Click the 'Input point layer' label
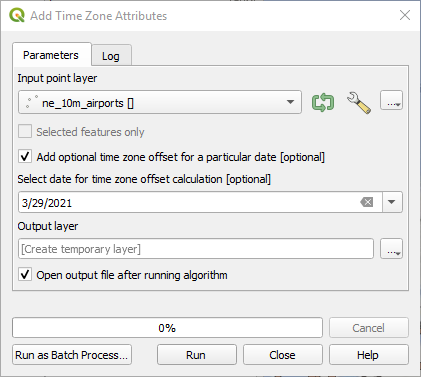This screenshot has width=421, height=377. 57,78
